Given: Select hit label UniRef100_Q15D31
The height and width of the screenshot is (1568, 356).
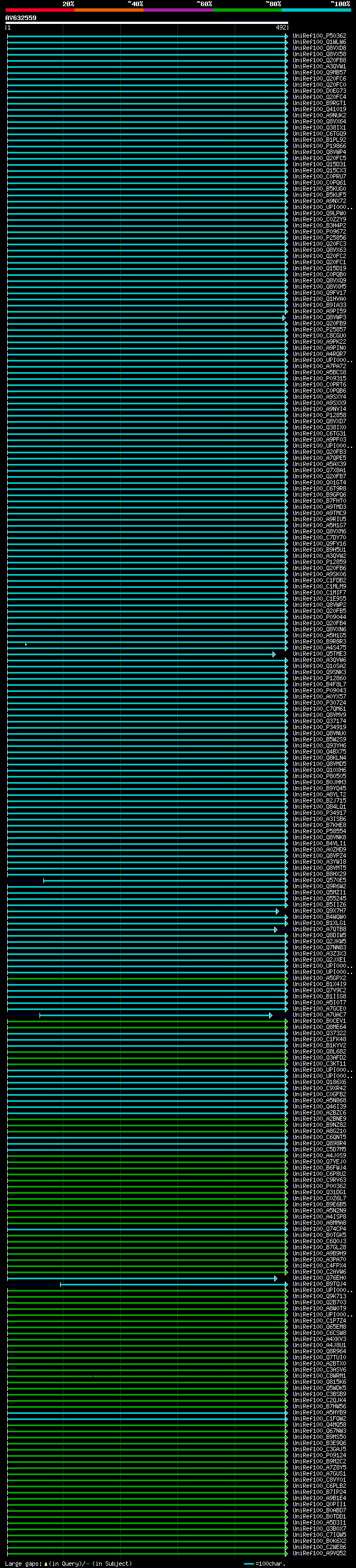Looking at the screenshot, I should 319,164.
